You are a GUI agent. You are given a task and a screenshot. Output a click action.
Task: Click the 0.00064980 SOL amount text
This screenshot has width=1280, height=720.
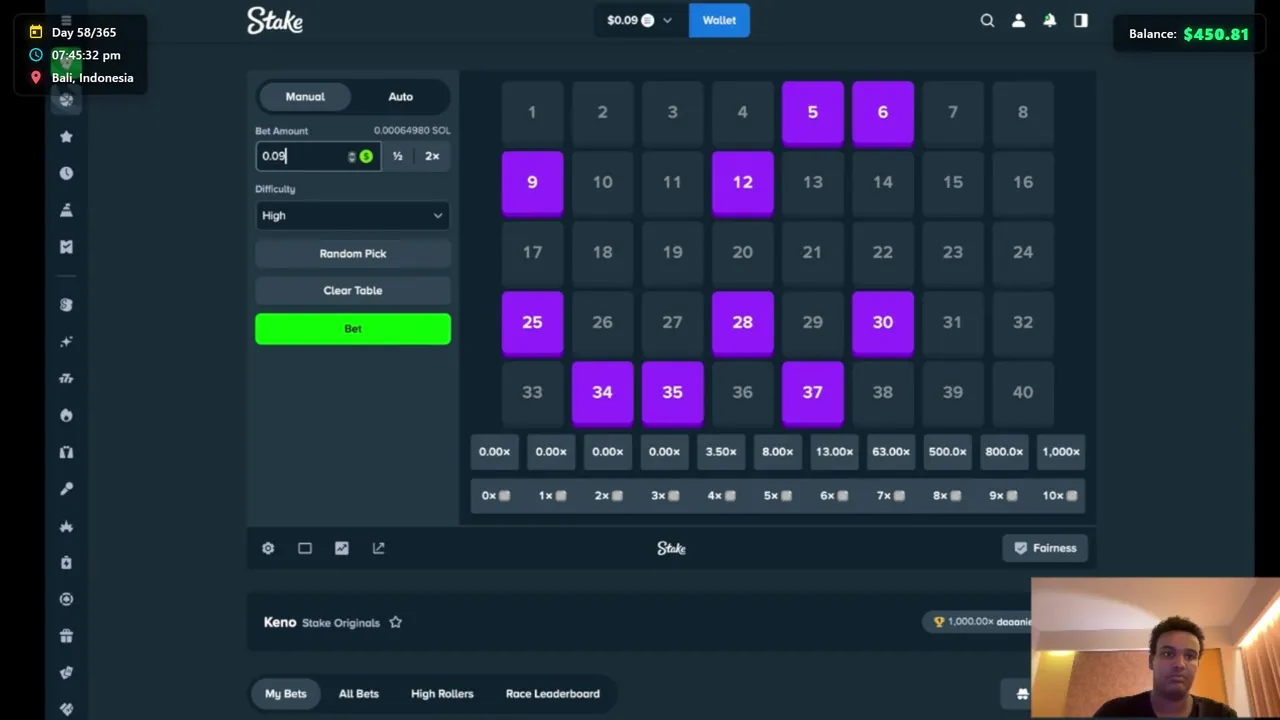(412, 131)
